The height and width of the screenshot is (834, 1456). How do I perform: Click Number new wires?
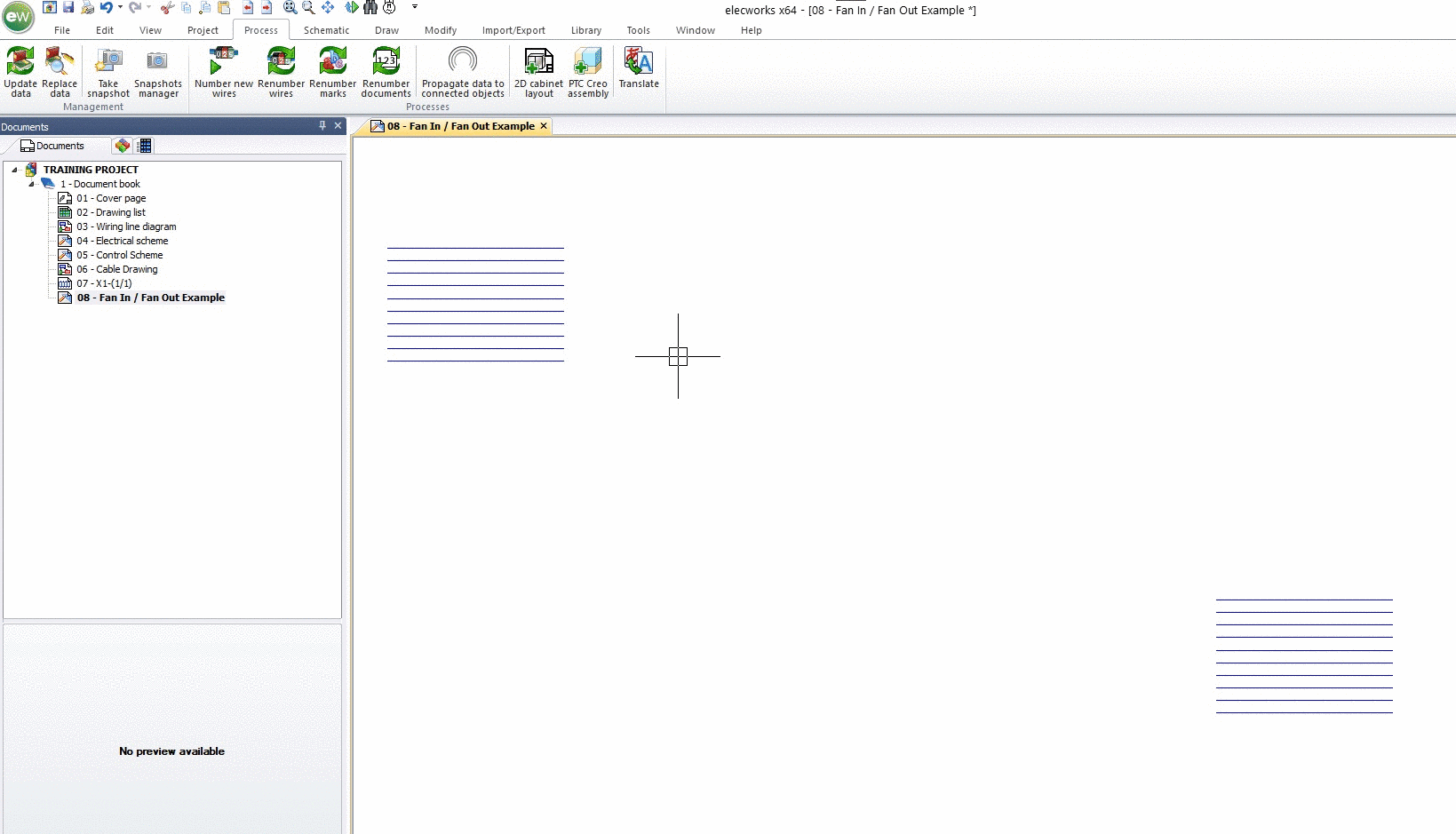click(x=224, y=72)
